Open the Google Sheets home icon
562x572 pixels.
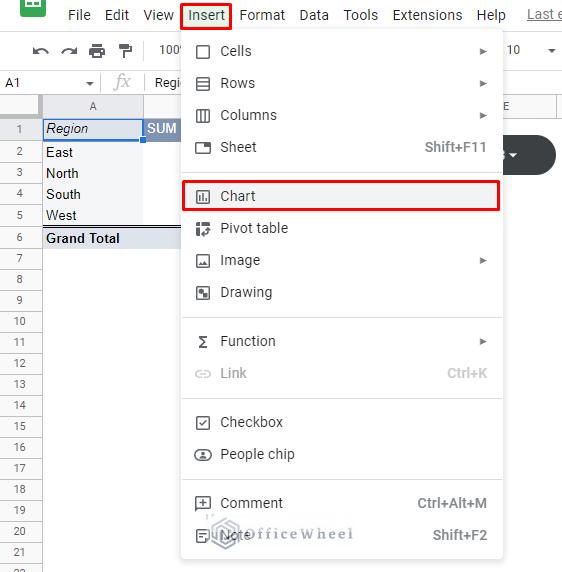click(x=33, y=7)
